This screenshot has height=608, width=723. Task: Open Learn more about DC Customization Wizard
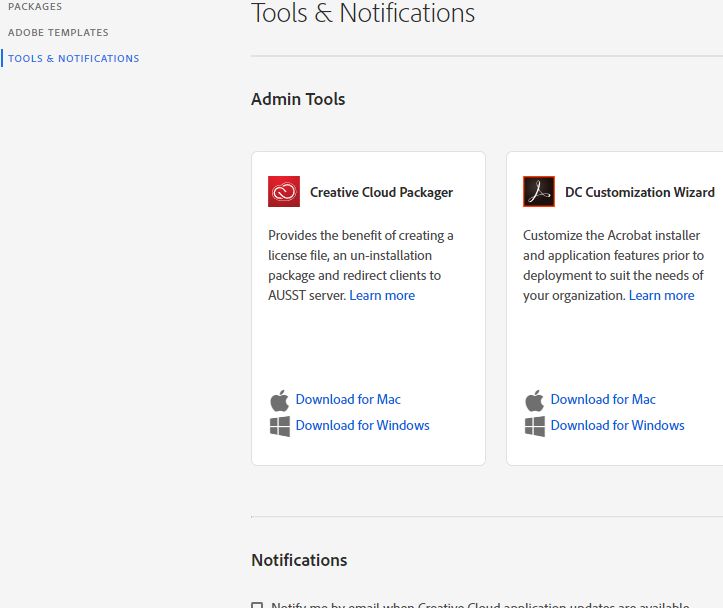pyautogui.click(x=662, y=295)
